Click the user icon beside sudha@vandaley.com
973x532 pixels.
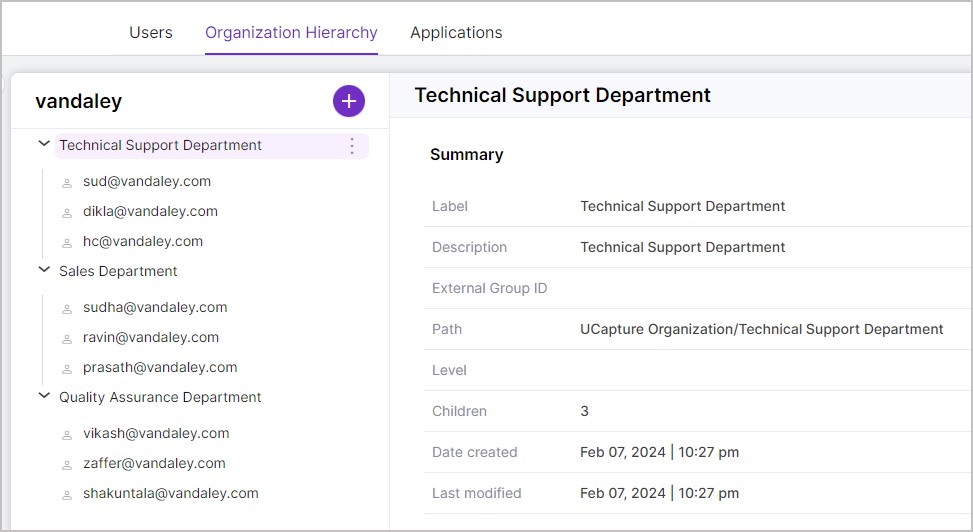[x=67, y=309]
